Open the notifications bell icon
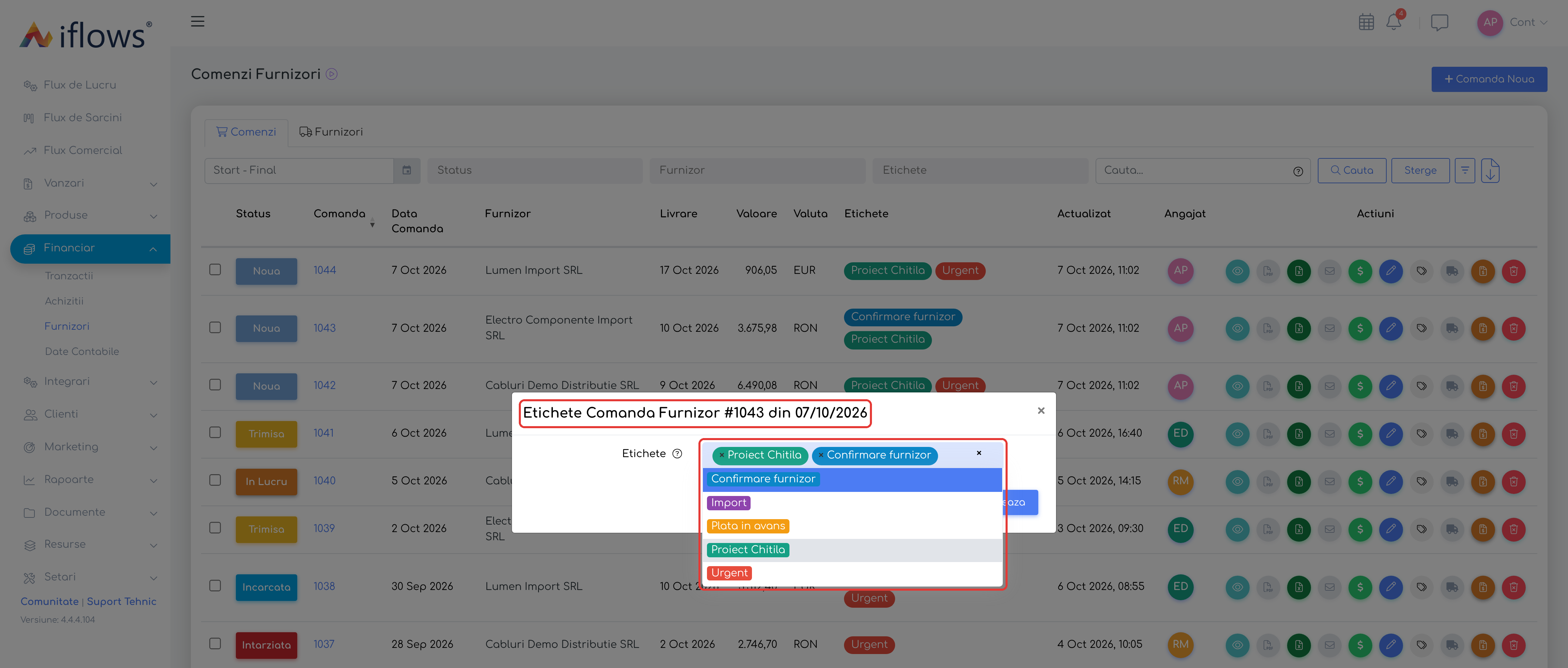Screen dimensions: 1568x668 [1393, 22]
